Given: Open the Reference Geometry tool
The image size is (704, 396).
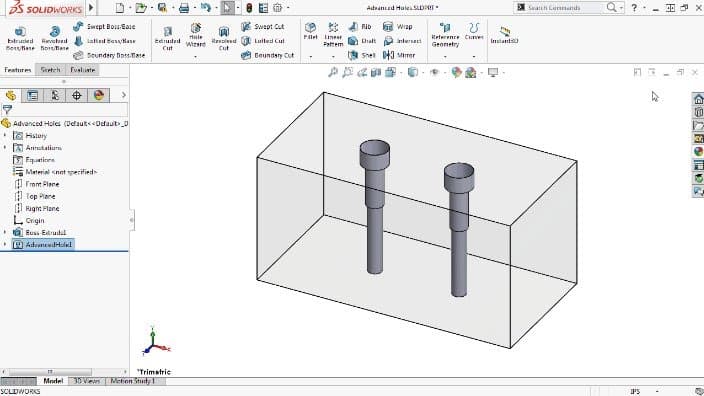Looking at the screenshot, I should click(445, 35).
